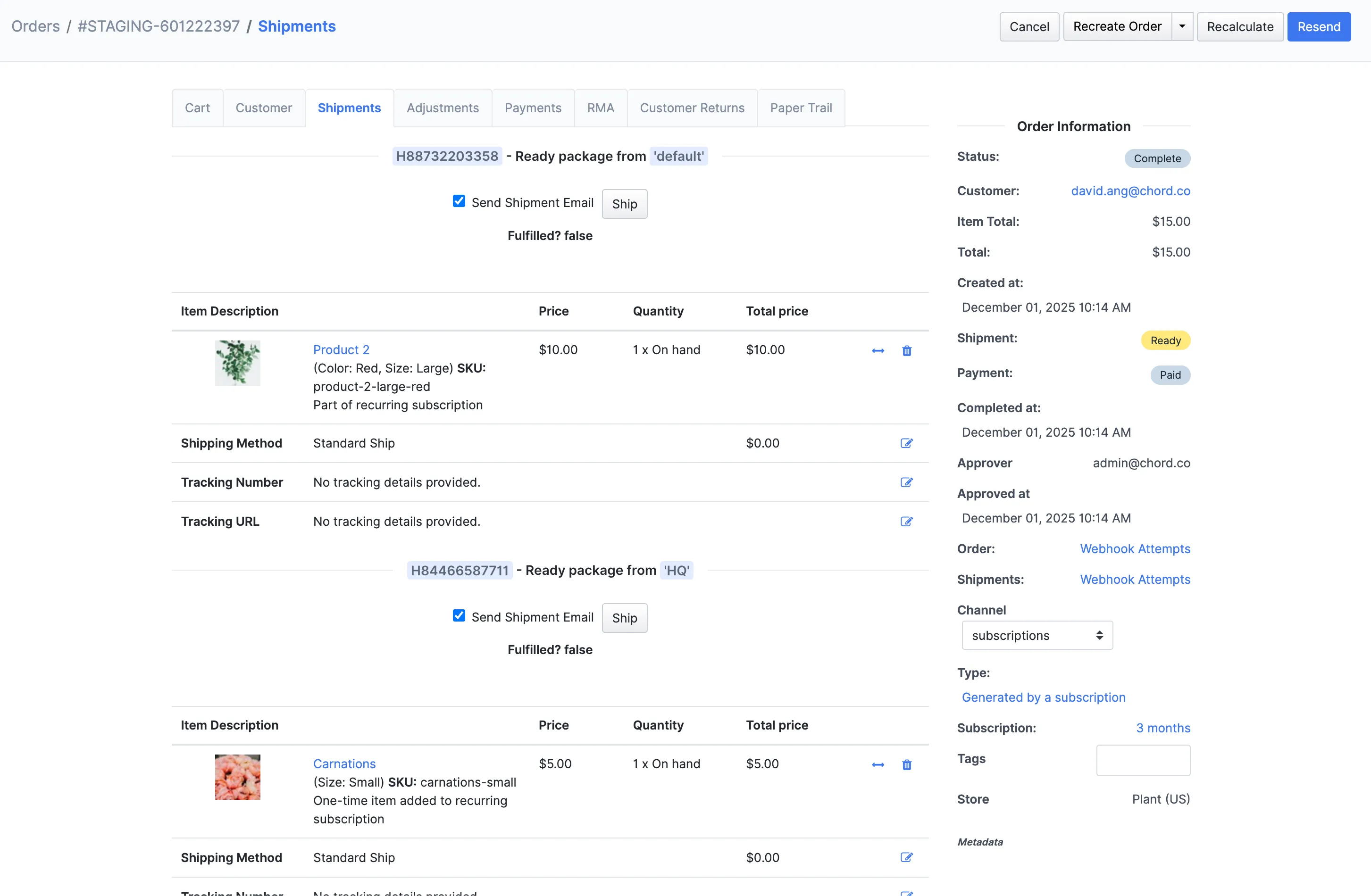Open customer david.ang@chord.co link

[x=1130, y=191]
